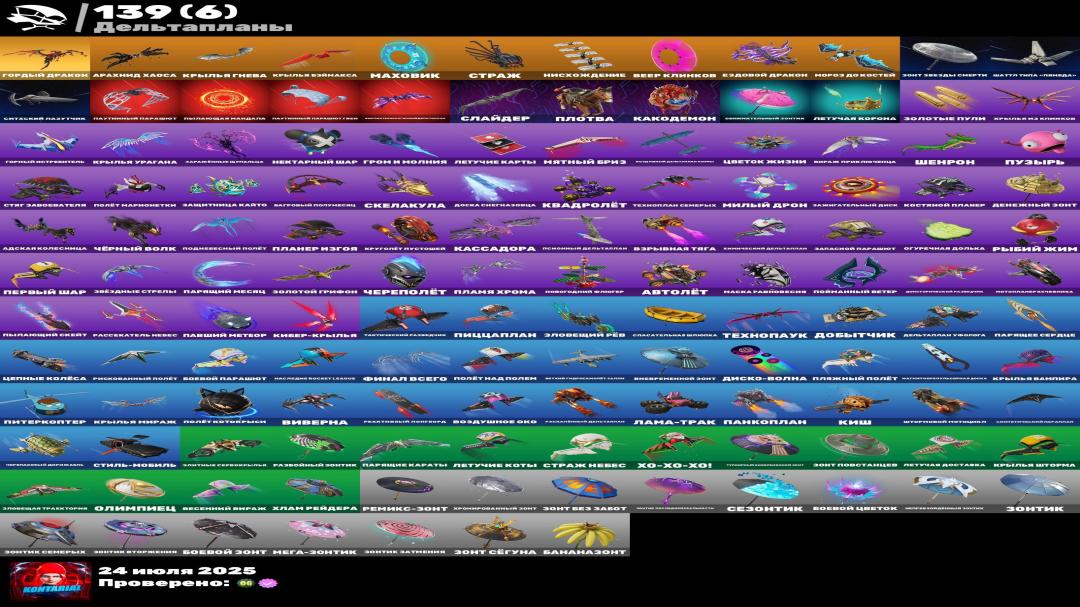The width and height of the screenshot is (1080, 607).
Task: Select the МЕГА-ЗОНТИК pink umbrella
Action: click(x=315, y=535)
